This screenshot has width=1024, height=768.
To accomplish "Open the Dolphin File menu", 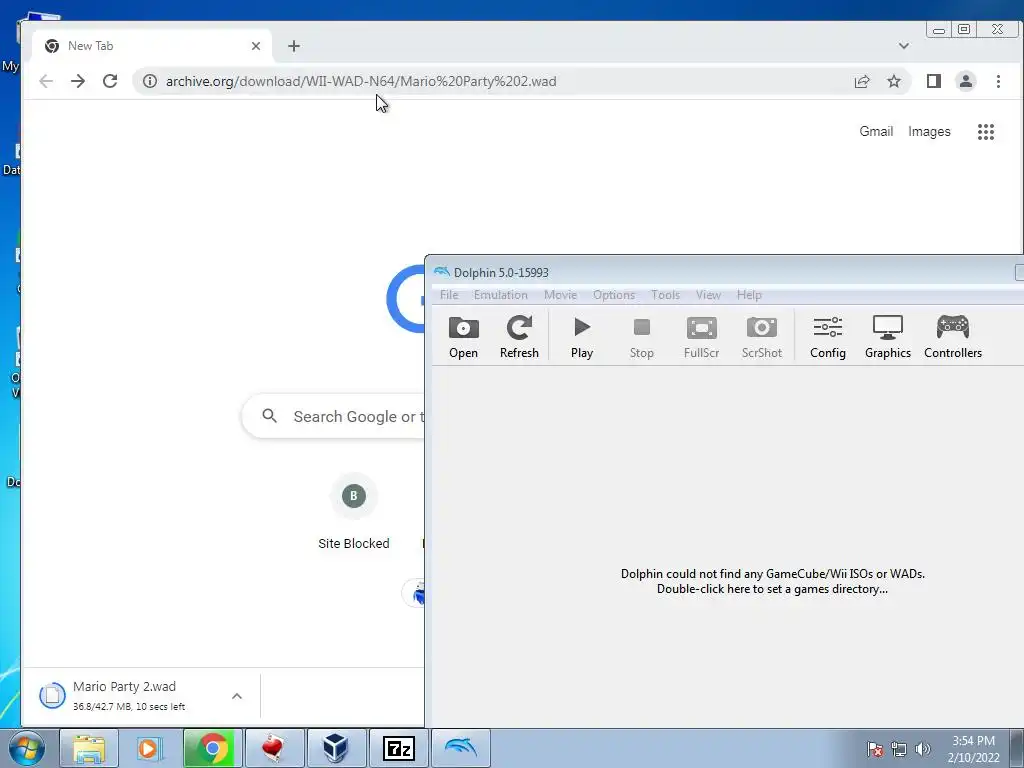I will coord(449,295).
